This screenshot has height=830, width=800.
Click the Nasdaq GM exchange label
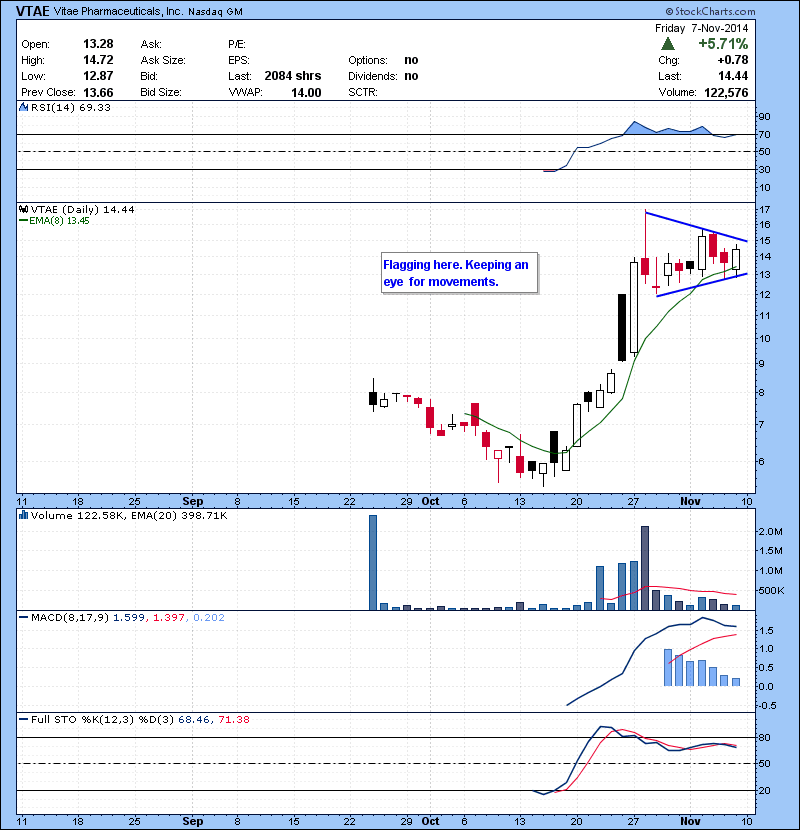coord(215,12)
